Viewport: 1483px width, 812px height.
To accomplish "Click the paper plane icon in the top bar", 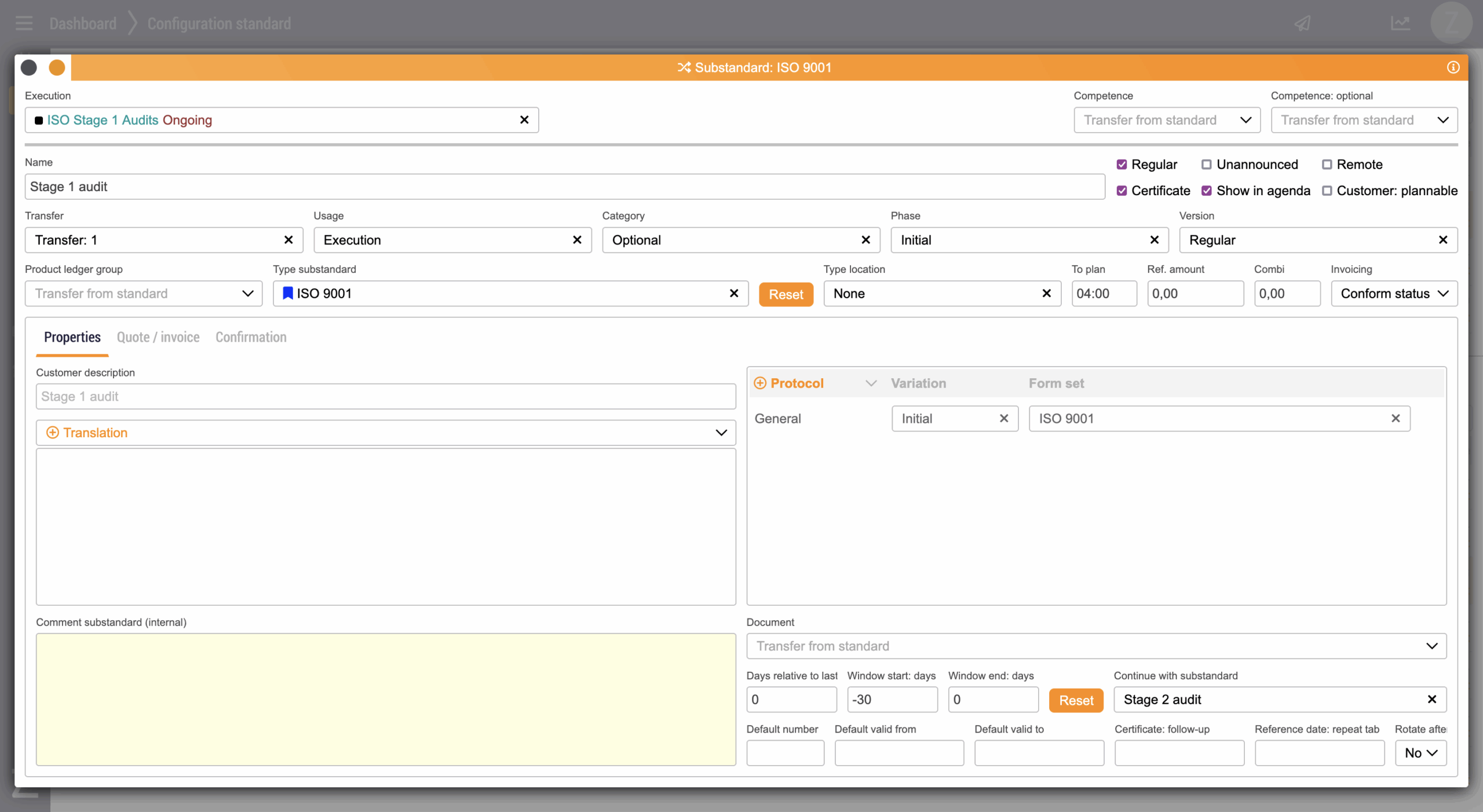I will pyautogui.click(x=1303, y=24).
